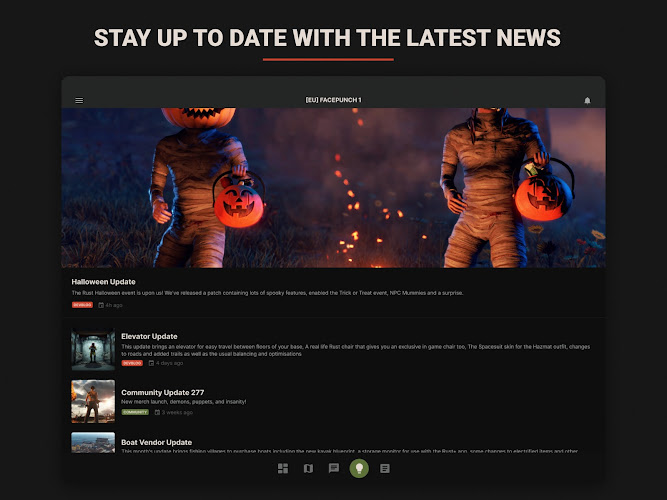Open the Halloween Update article title
This screenshot has height=500, width=667.
103,282
